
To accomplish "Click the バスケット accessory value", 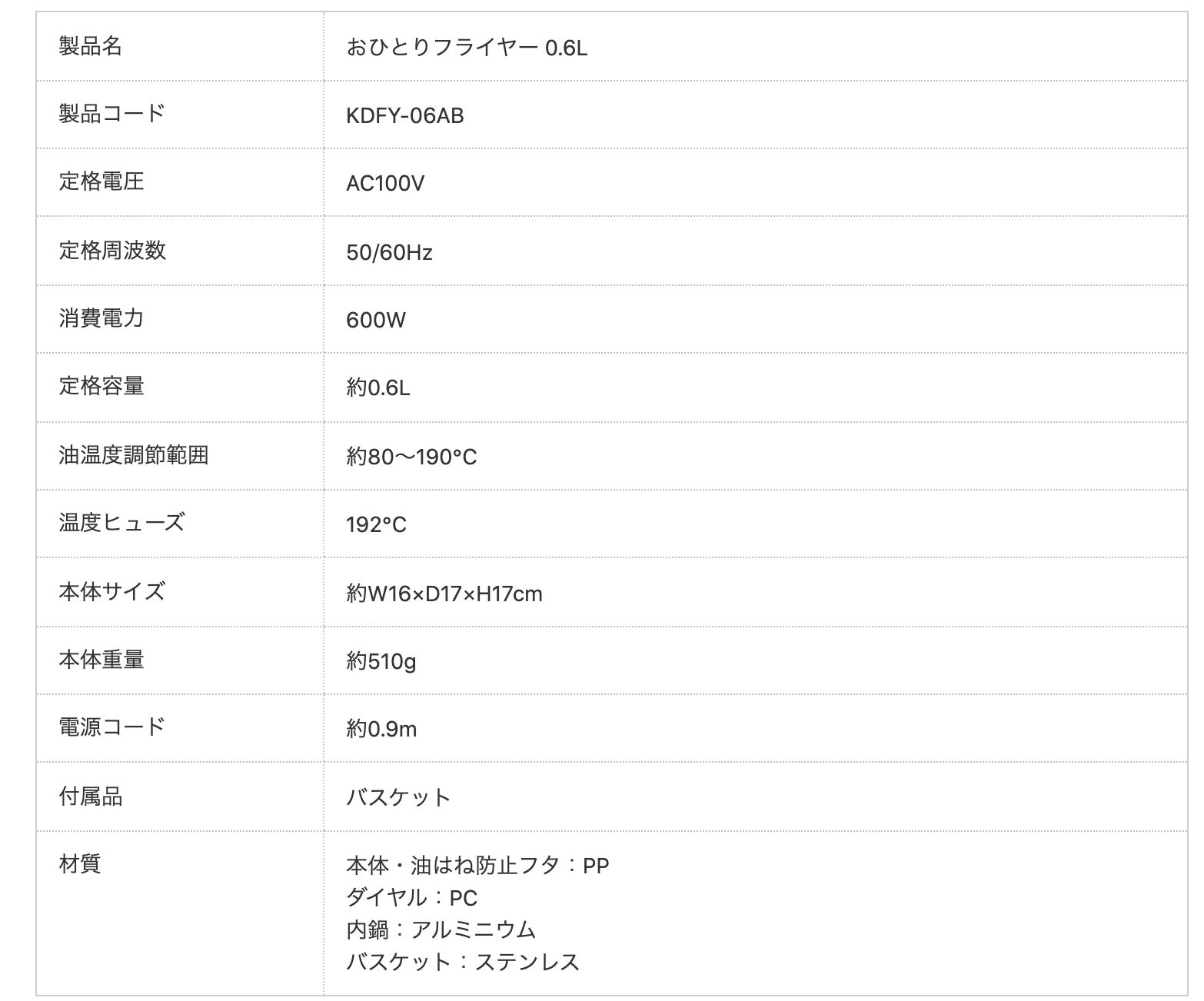I will 398,797.
